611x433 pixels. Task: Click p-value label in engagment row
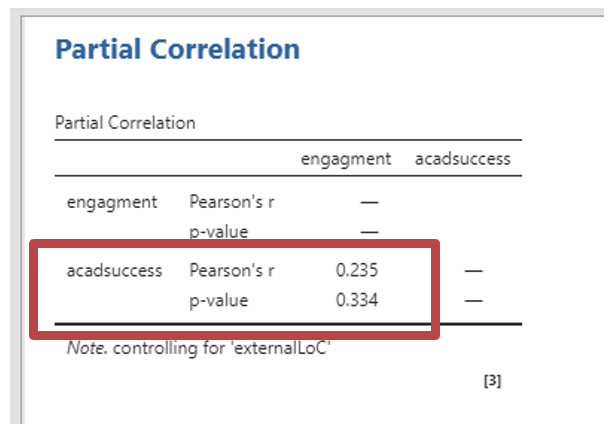click(x=218, y=231)
